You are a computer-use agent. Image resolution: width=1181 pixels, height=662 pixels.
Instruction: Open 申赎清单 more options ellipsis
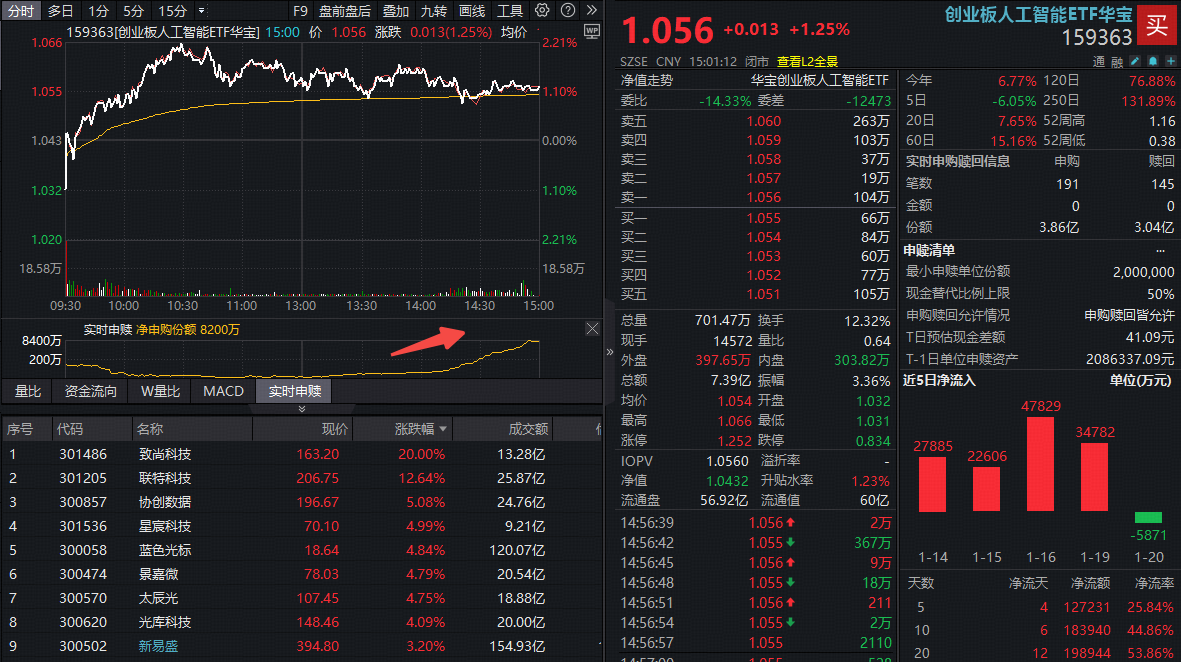pos(1160,250)
